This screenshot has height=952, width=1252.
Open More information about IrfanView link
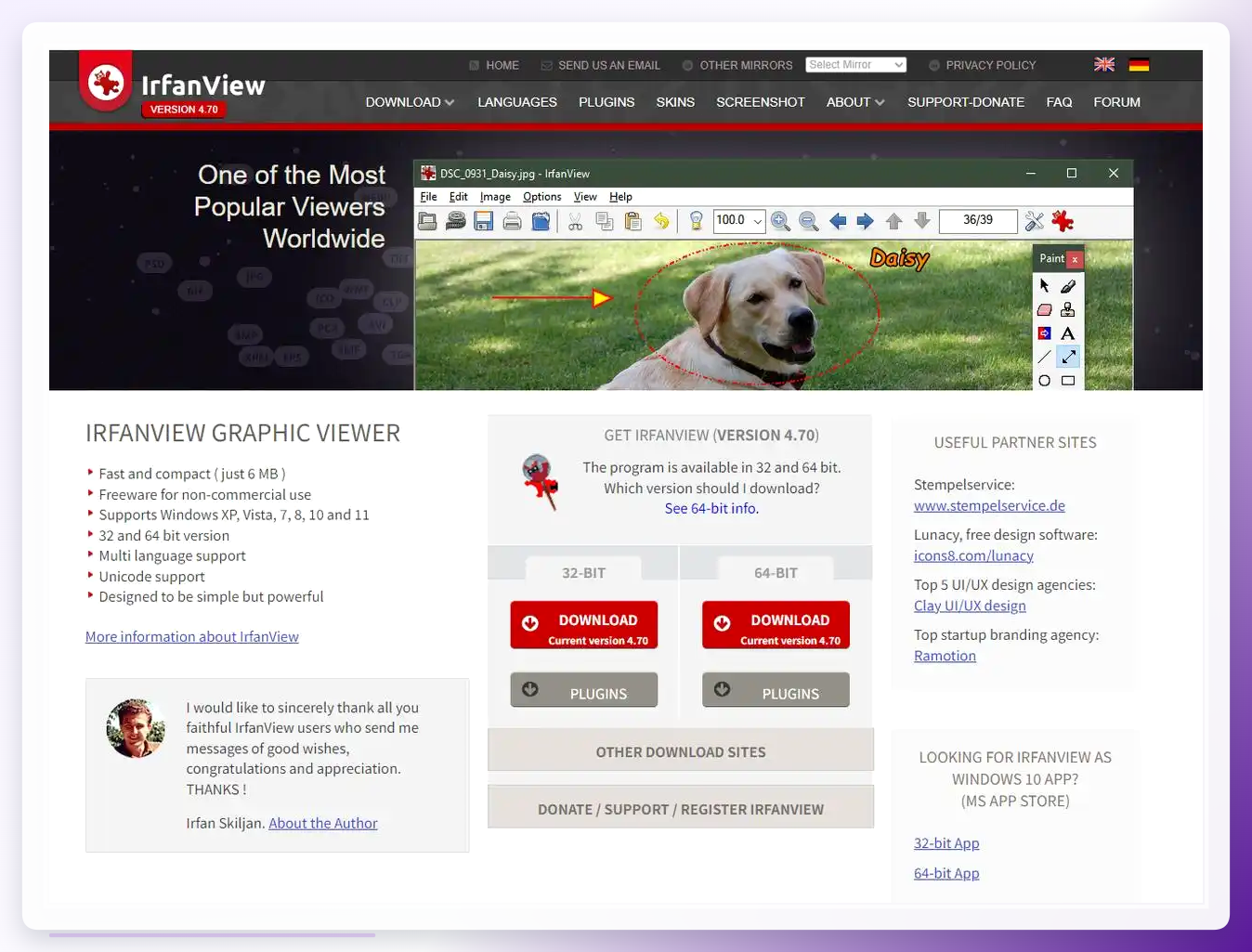[192, 636]
